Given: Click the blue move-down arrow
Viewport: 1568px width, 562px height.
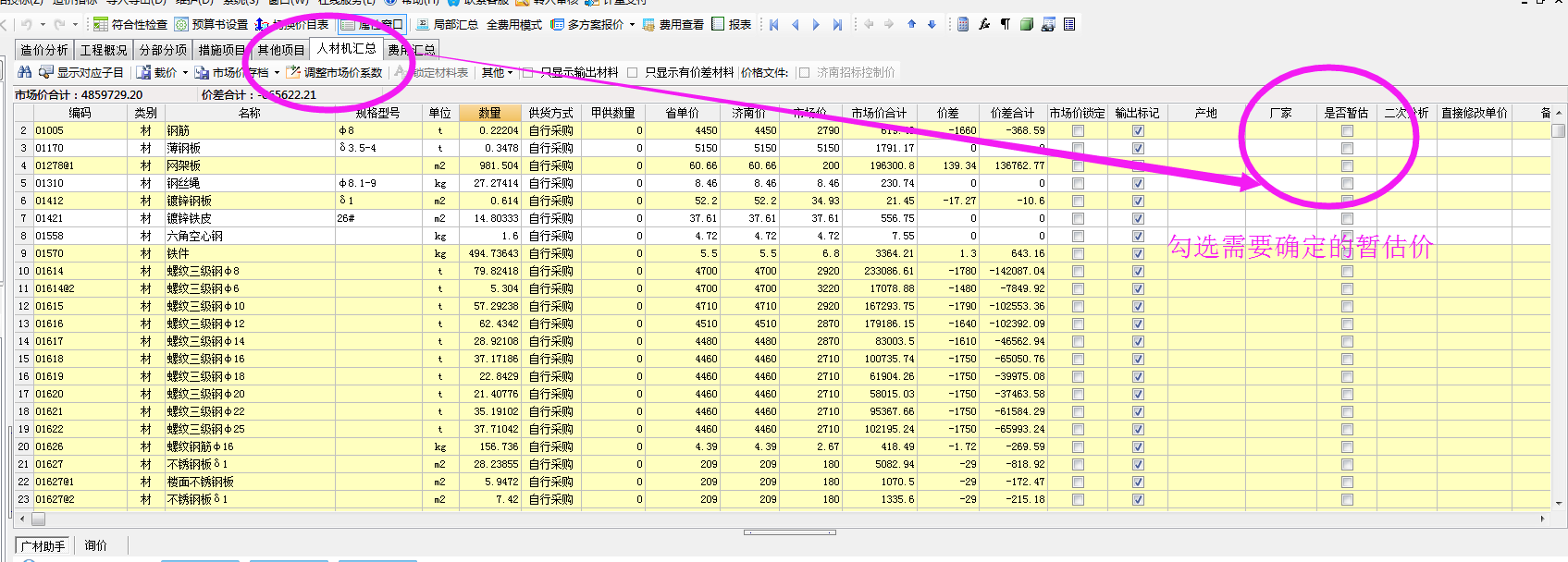Looking at the screenshot, I should [932, 24].
